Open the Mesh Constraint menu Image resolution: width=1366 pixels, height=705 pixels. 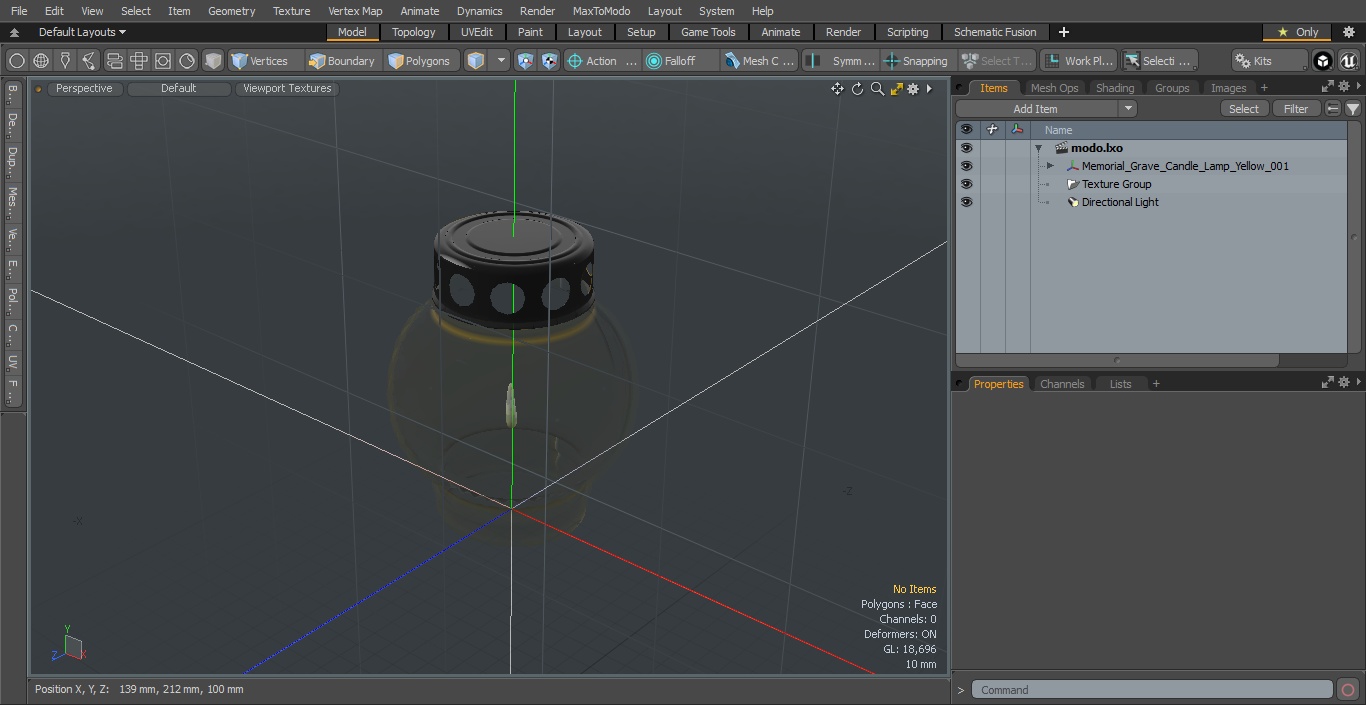tap(760, 61)
